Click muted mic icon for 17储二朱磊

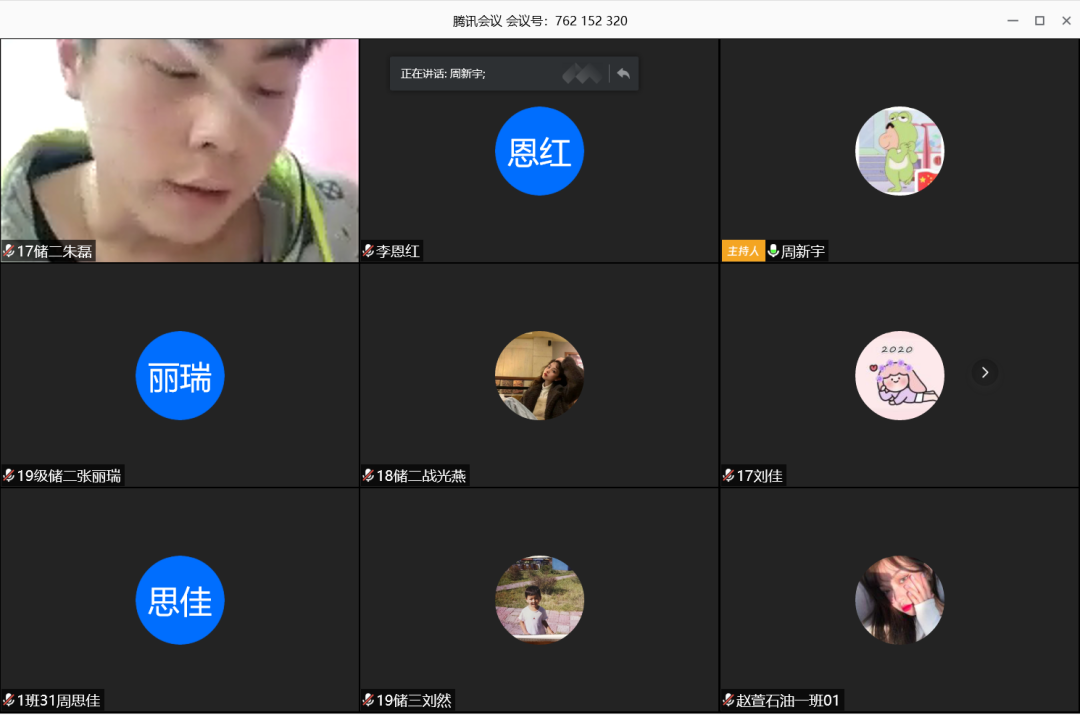[x=9, y=252]
